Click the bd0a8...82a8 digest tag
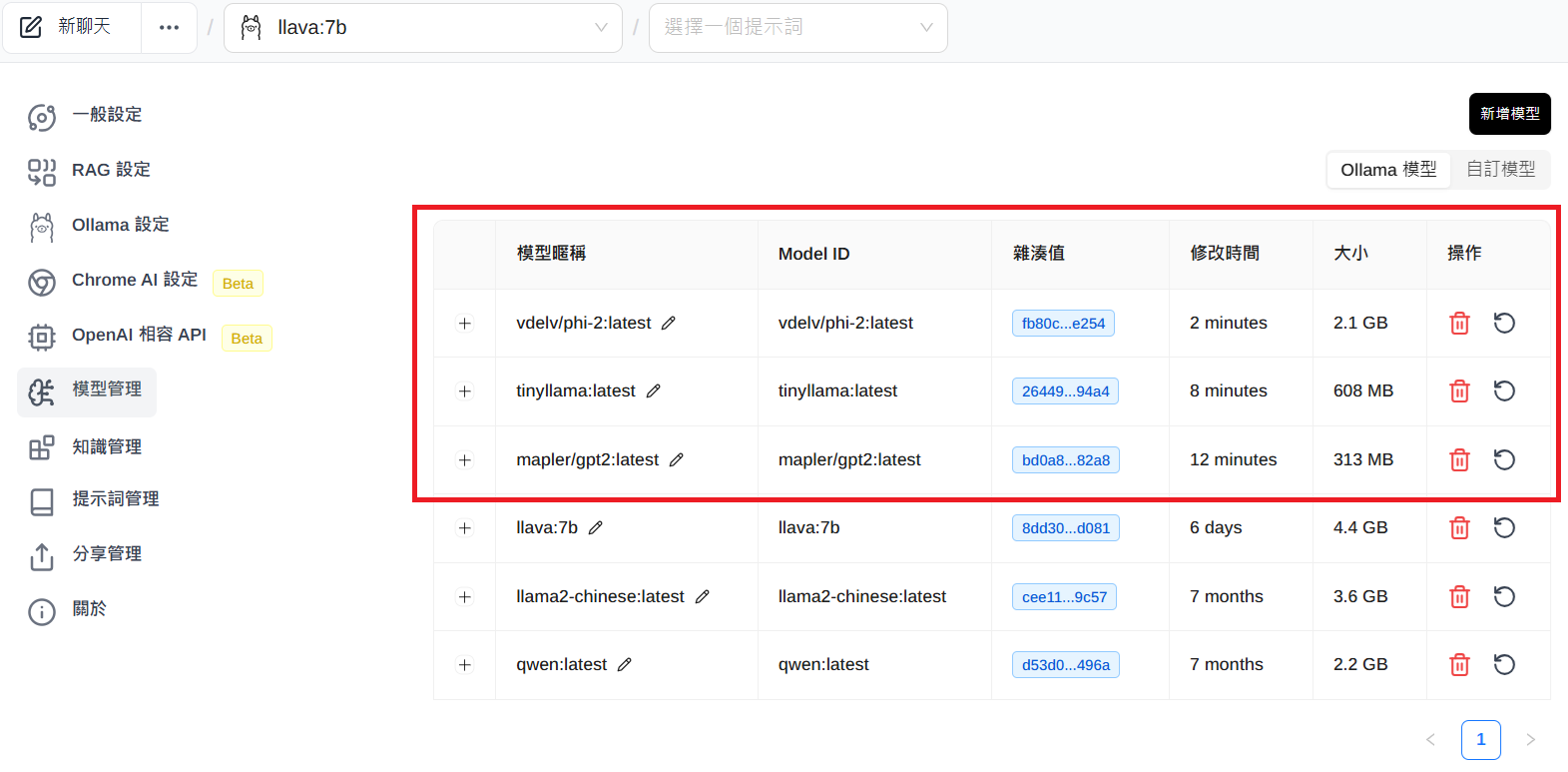This screenshot has width=1568, height=772. click(1065, 460)
